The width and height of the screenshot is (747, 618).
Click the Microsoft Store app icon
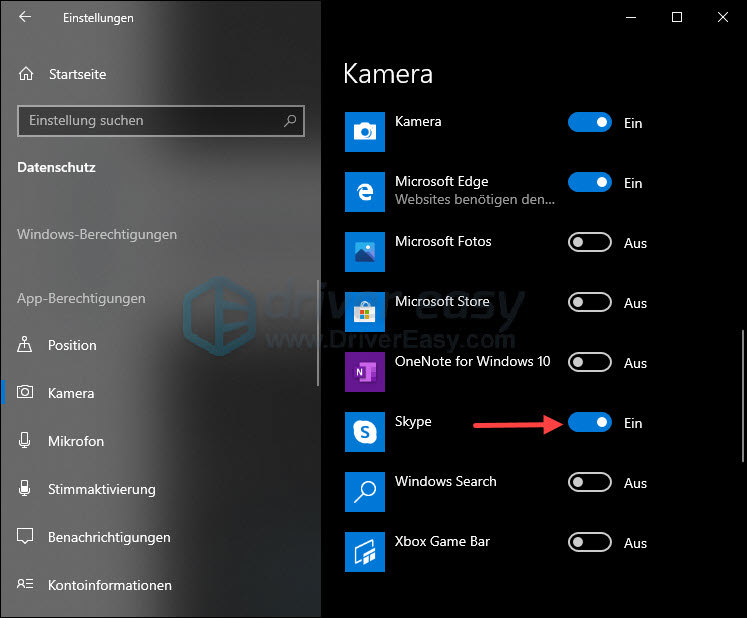[365, 312]
